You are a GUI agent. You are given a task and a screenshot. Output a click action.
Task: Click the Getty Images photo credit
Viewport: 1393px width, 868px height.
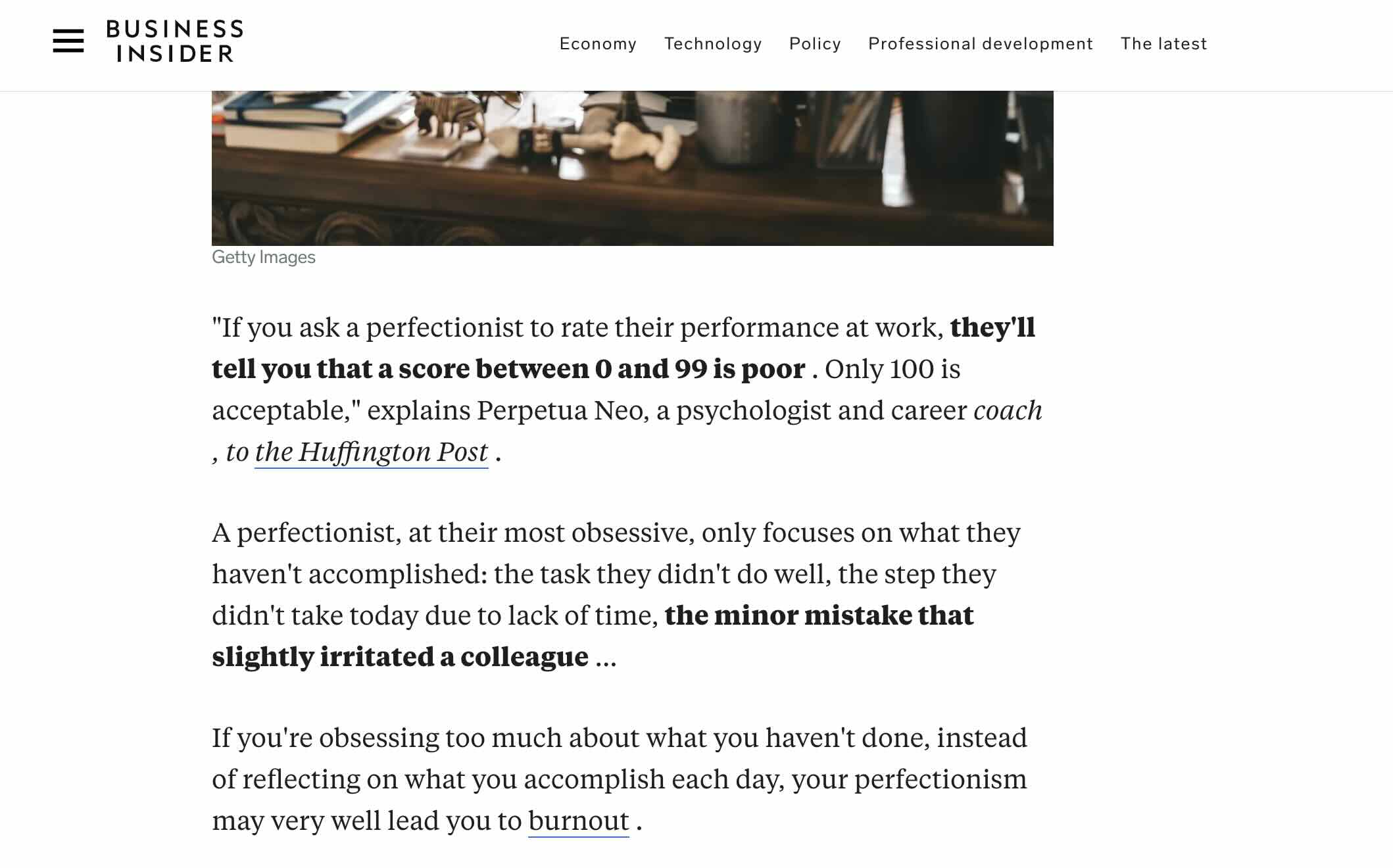(x=264, y=257)
